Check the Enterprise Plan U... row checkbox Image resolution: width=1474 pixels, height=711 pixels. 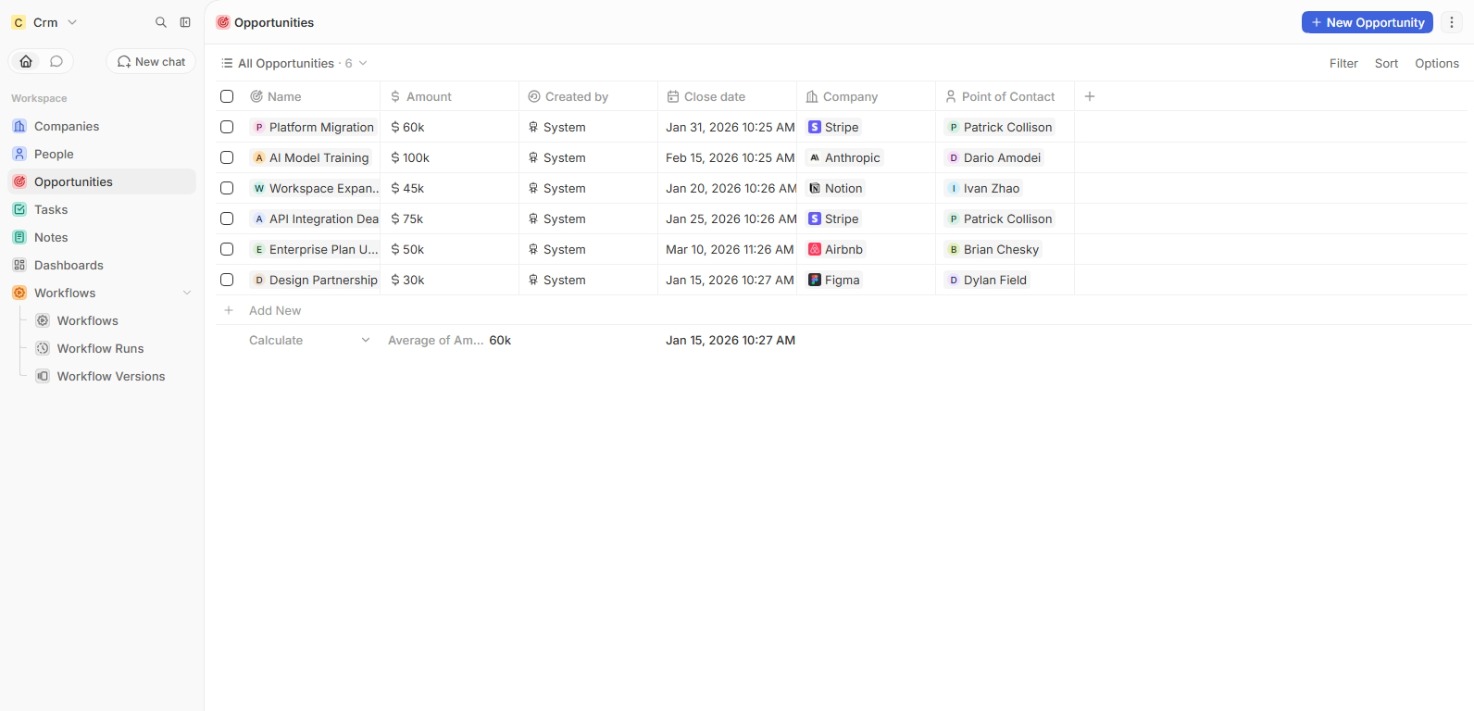click(227, 249)
